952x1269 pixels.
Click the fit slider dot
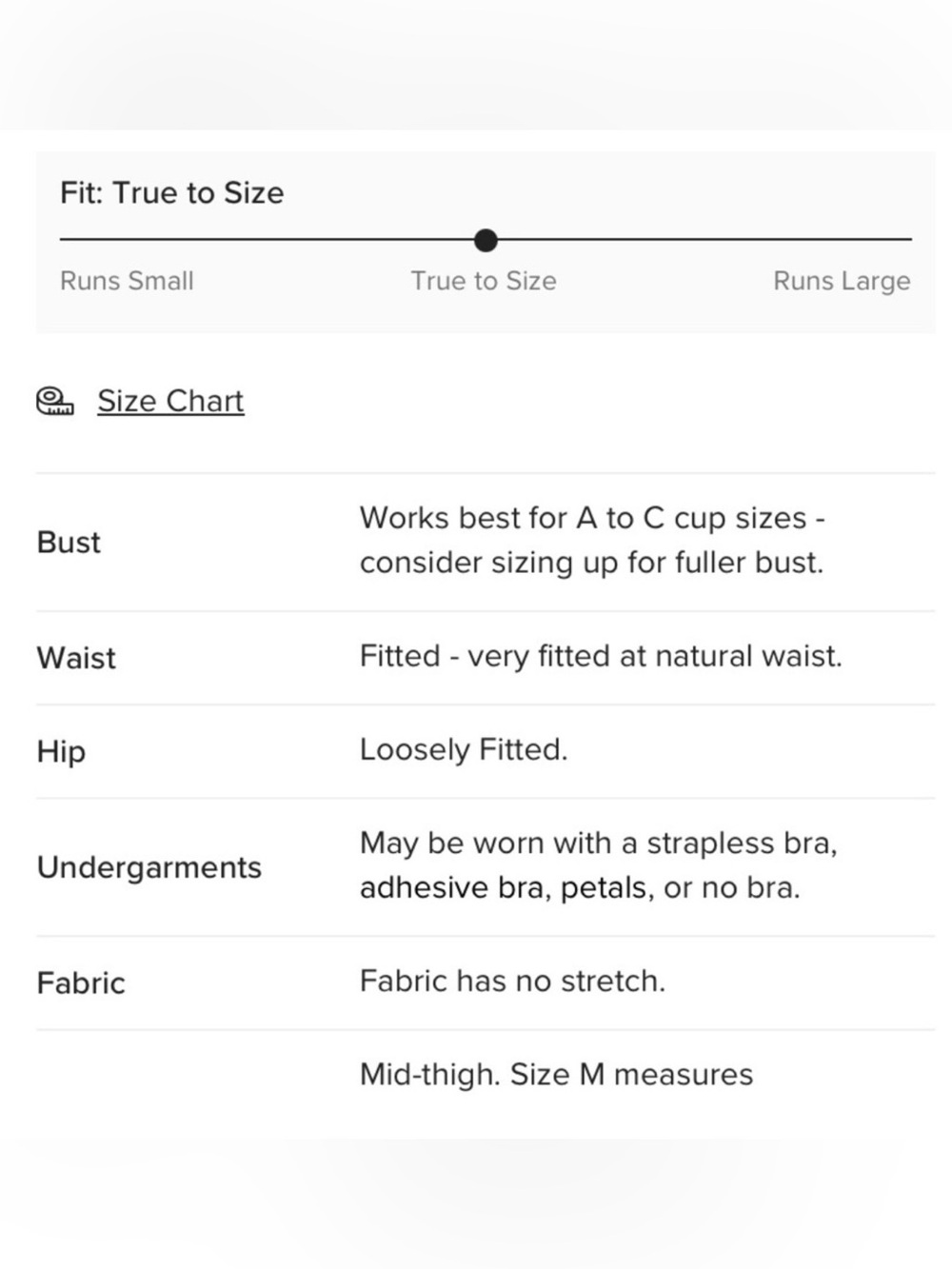pyautogui.click(x=486, y=240)
